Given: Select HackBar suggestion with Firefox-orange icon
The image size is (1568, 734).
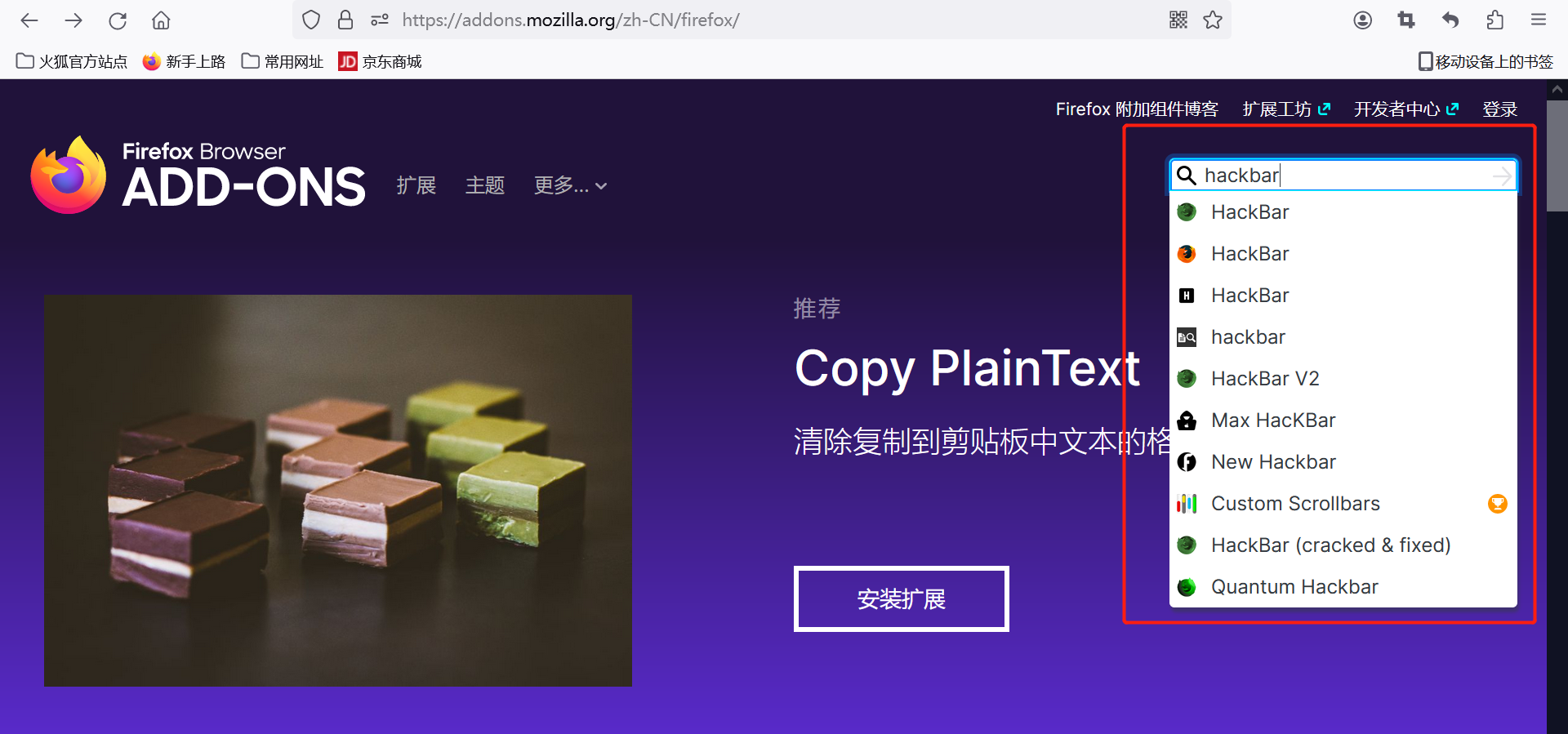Looking at the screenshot, I should coord(1343,254).
